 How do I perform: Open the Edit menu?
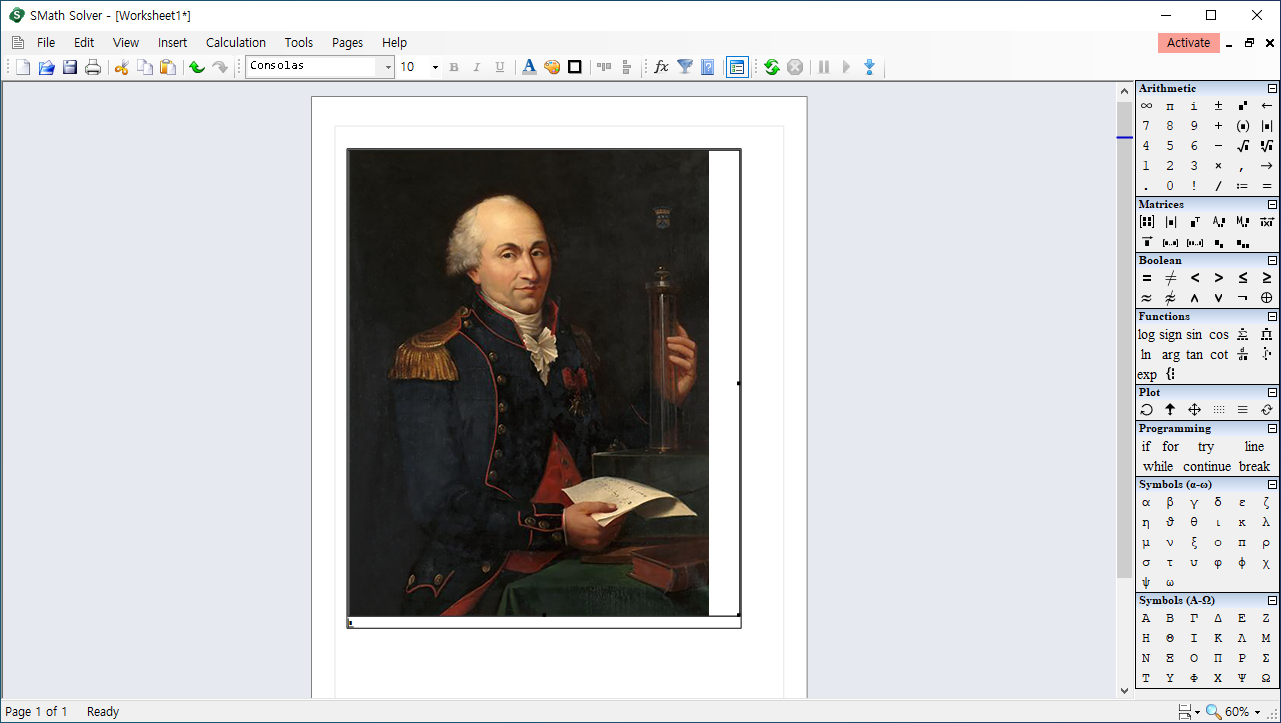pyautogui.click(x=84, y=43)
